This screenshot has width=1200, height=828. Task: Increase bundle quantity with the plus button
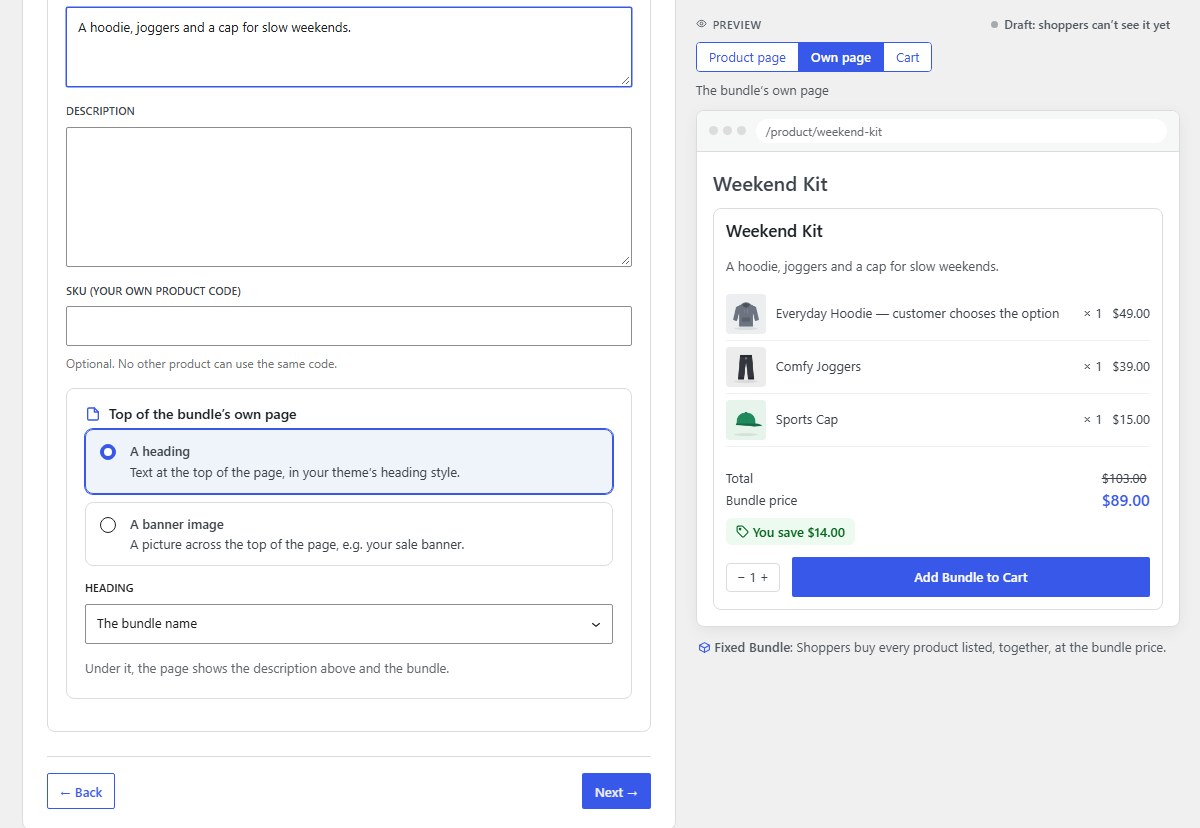pyautogui.click(x=765, y=577)
